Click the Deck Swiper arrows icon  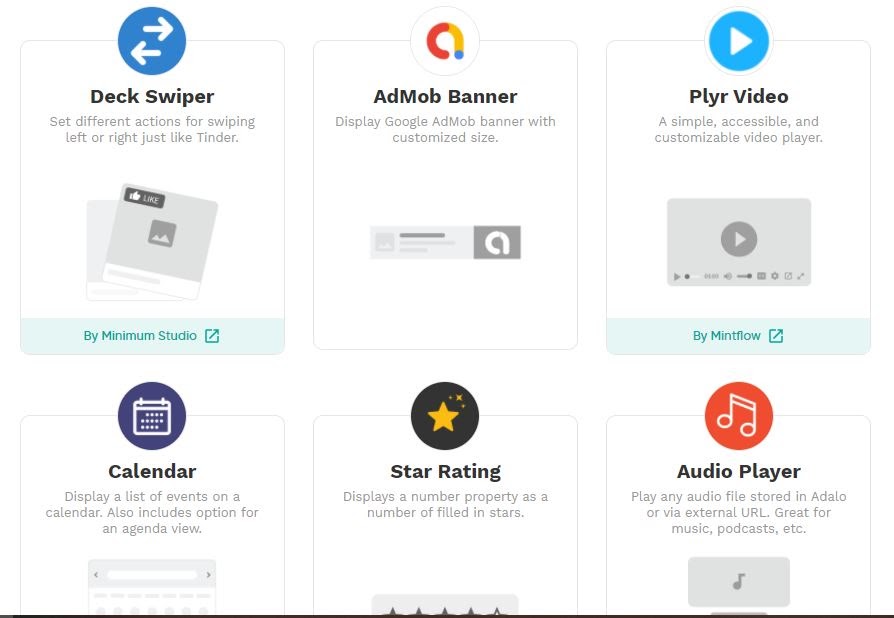152,41
